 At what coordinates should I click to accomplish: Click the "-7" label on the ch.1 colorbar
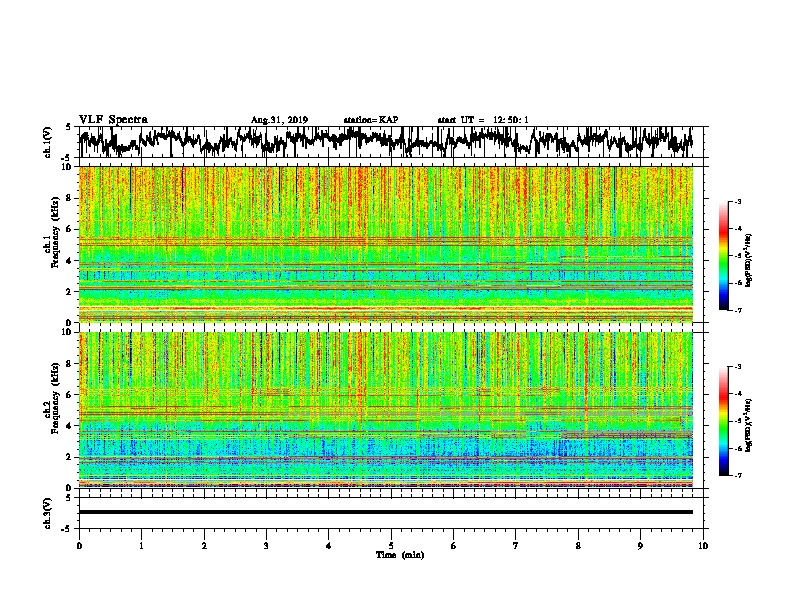737,310
